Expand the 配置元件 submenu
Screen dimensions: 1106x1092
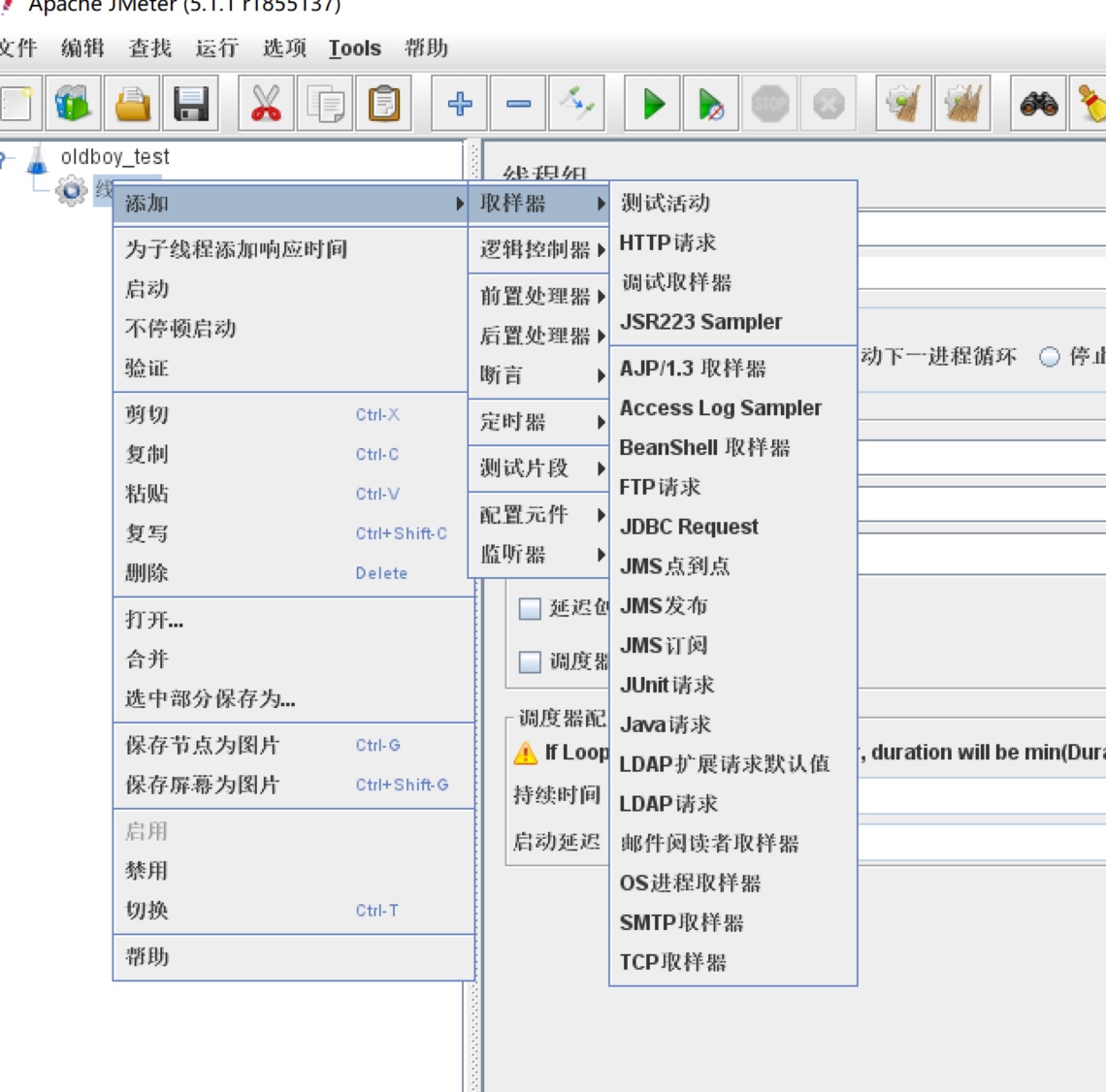pyautogui.click(x=538, y=515)
